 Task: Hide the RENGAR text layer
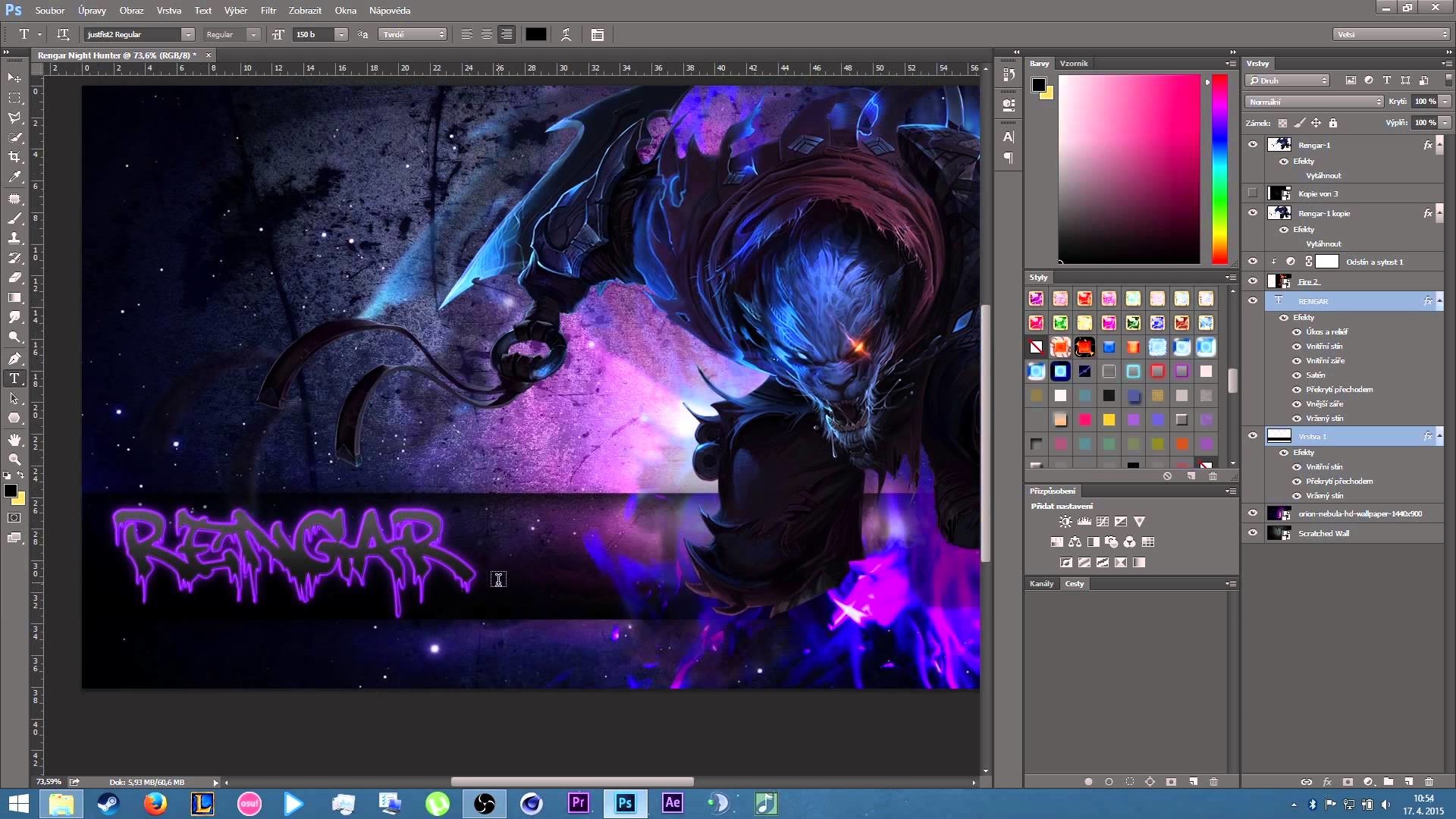(1253, 300)
